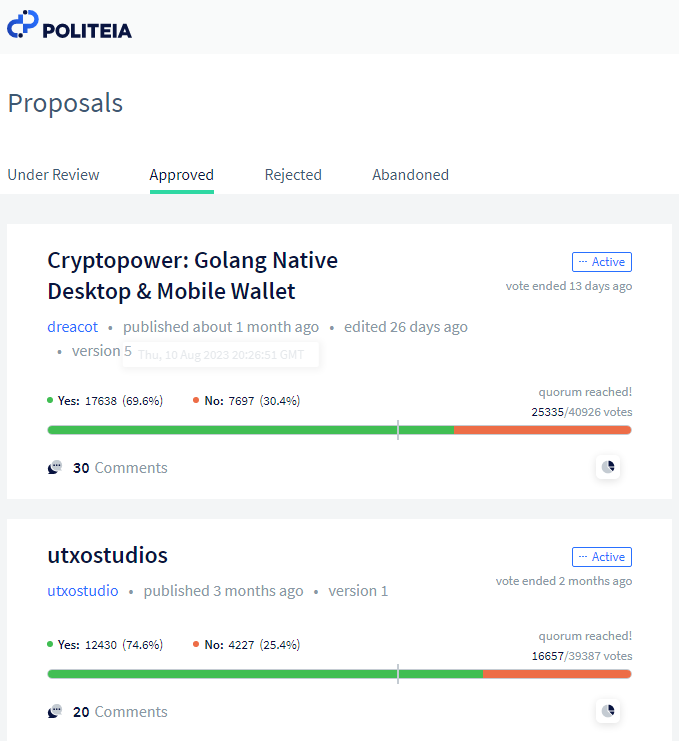Open the utxostudios proposal title
The image size is (679, 741).
click(x=108, y=555)
